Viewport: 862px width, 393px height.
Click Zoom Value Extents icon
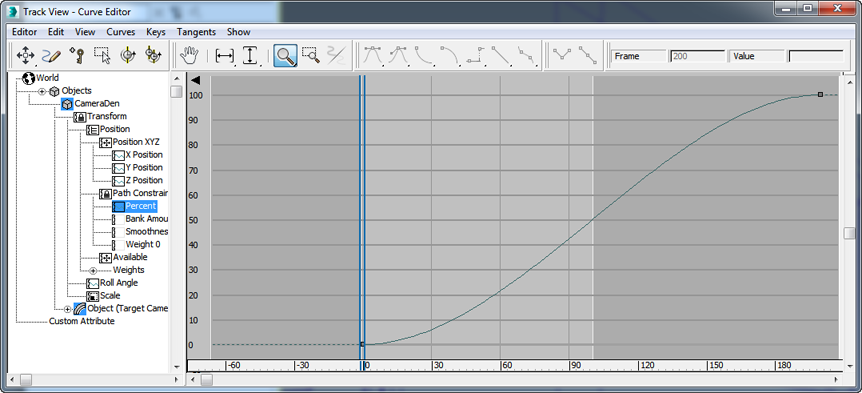251,56
